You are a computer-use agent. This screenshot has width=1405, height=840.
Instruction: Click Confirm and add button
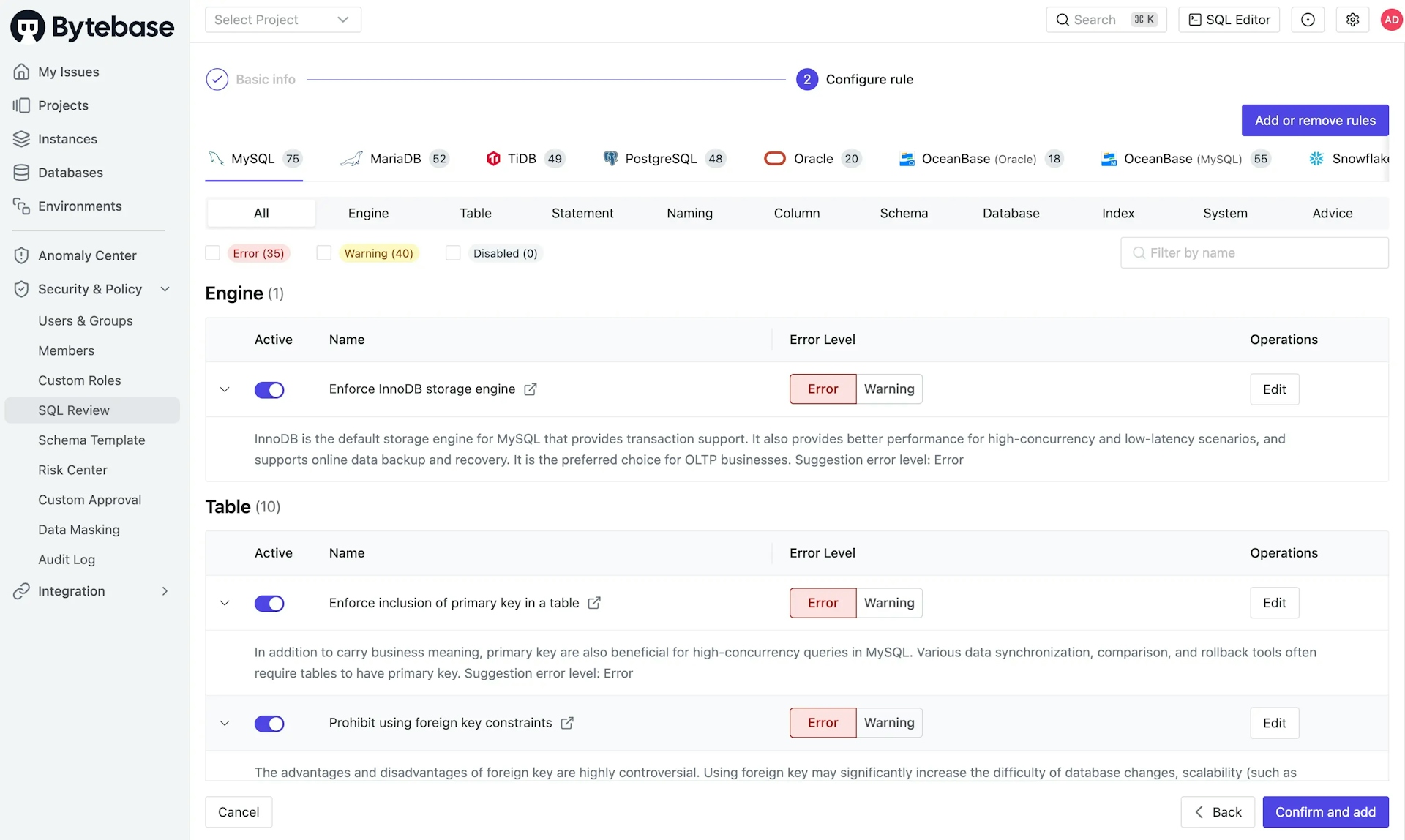click(1325, 811)
